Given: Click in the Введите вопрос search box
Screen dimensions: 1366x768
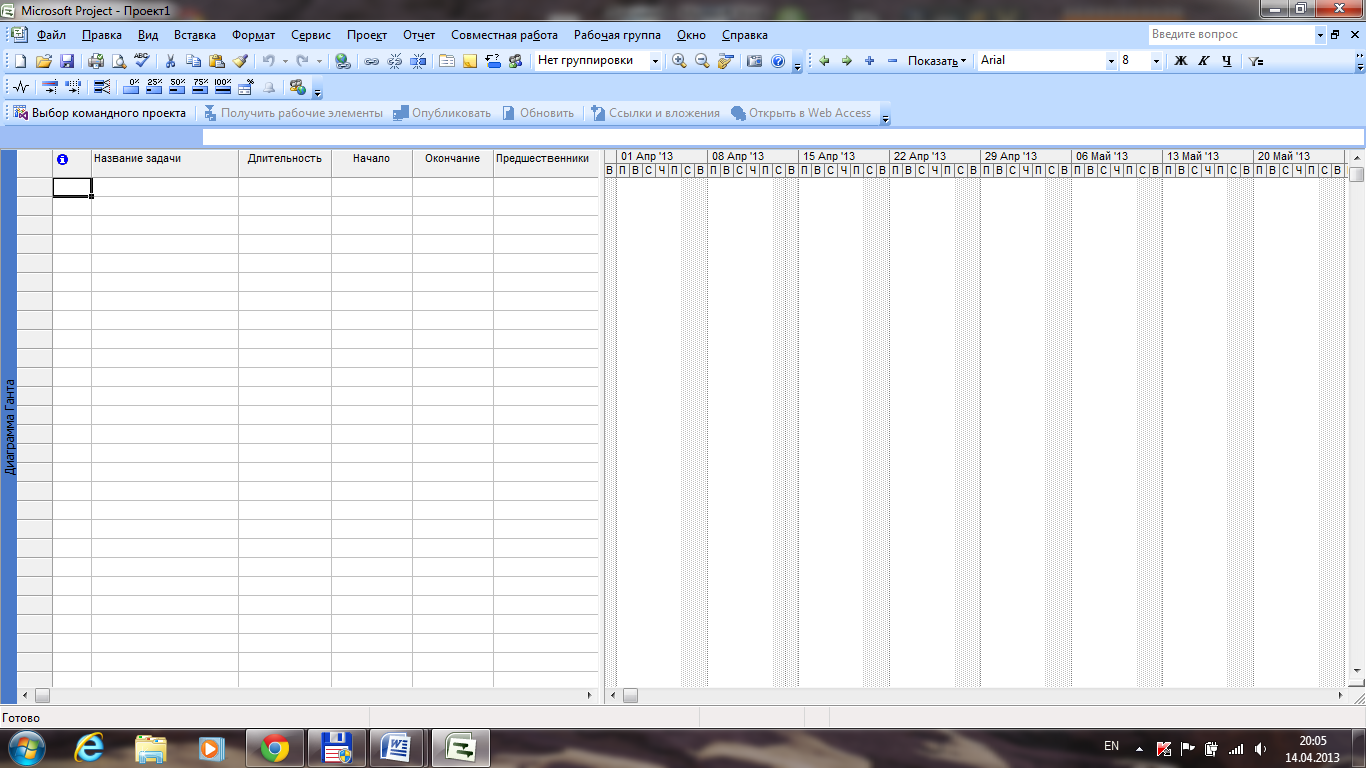Looking at the screenshot, I should point(1230,35).
